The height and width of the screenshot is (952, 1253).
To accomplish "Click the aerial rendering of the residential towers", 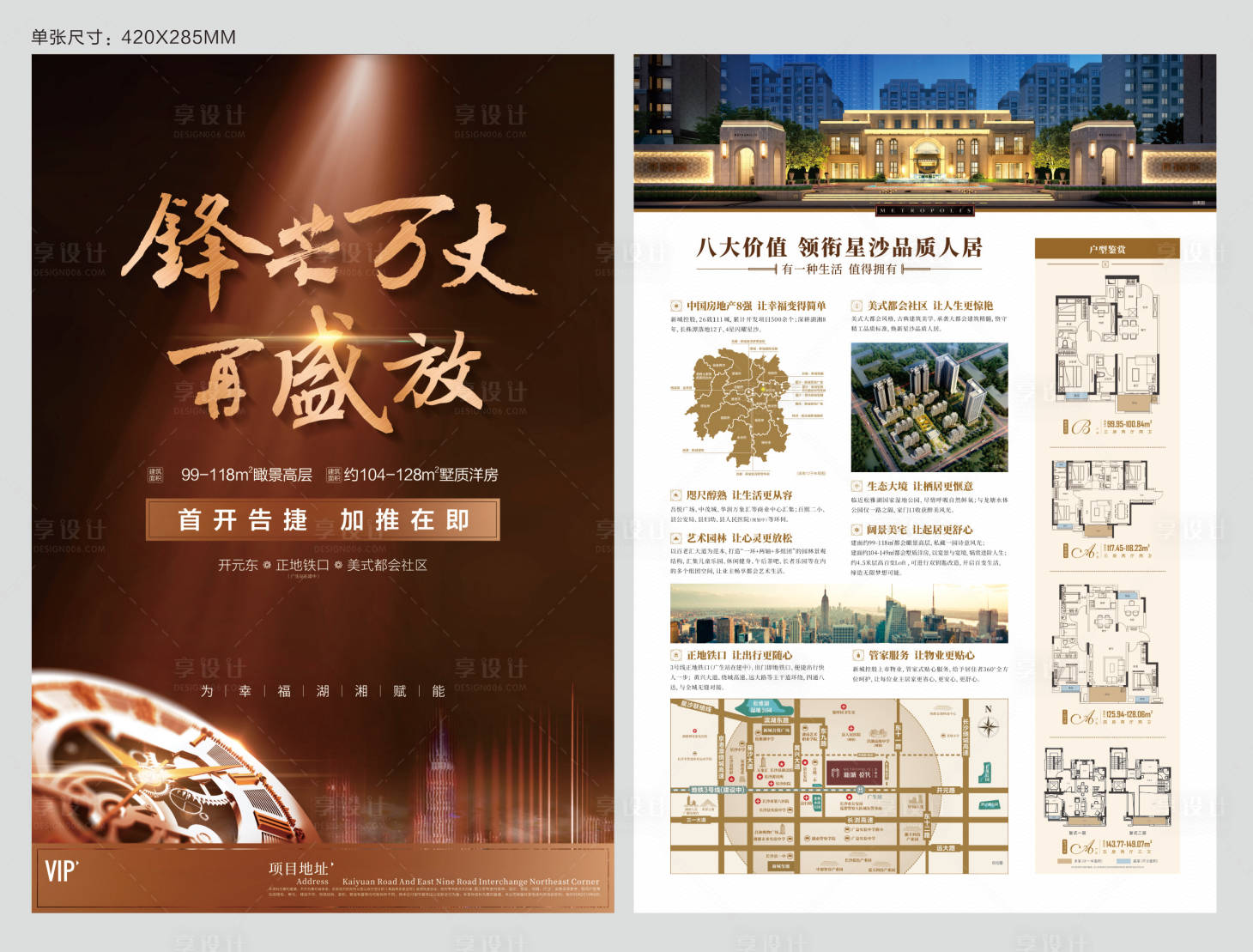I will (929, 408).
